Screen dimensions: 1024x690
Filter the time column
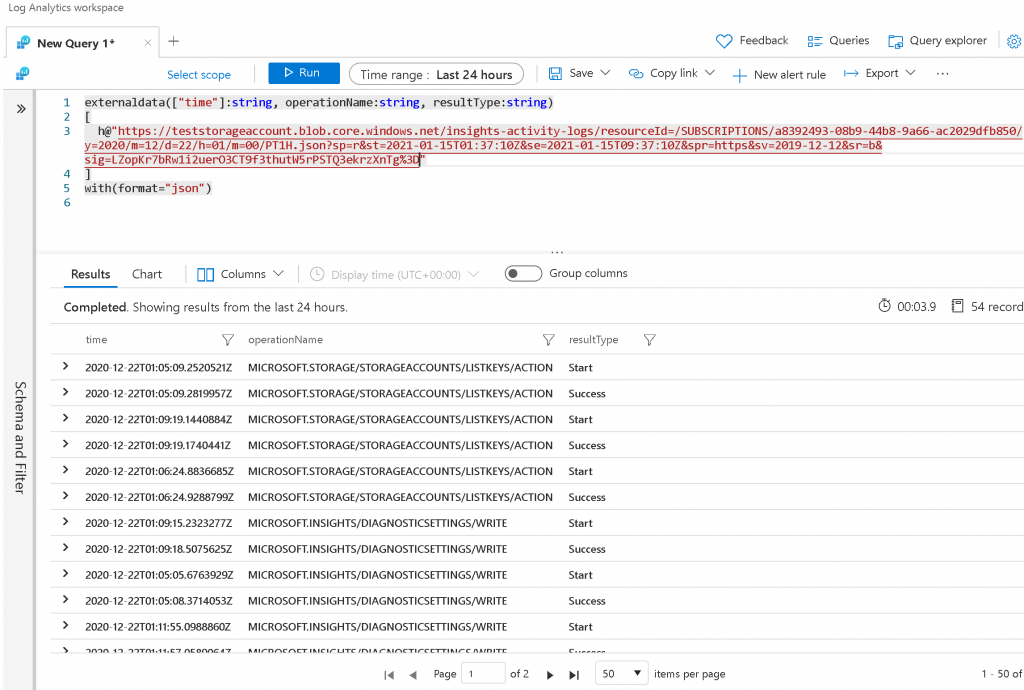227,340
